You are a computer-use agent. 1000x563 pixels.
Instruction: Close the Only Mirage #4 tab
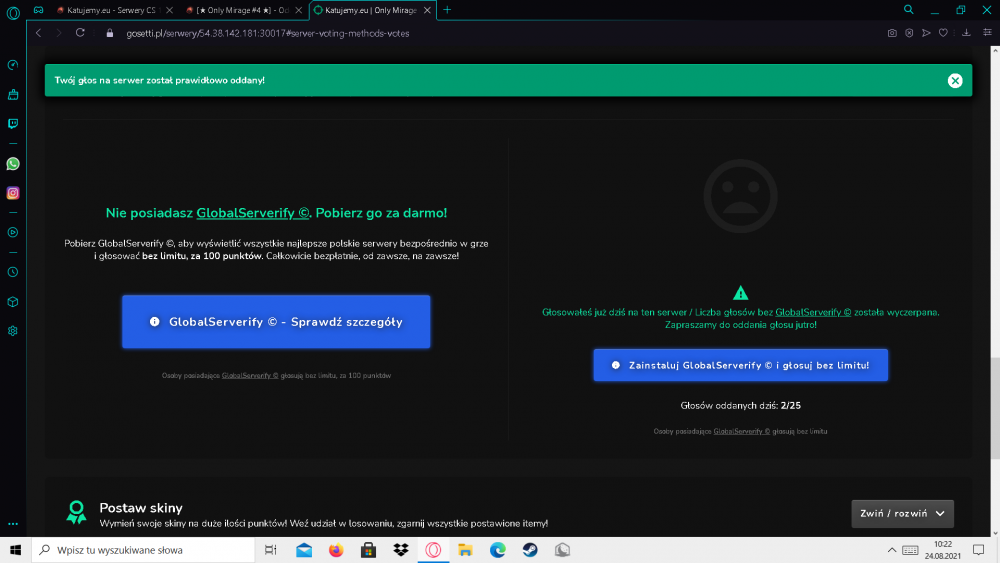[x=298, y=10]
